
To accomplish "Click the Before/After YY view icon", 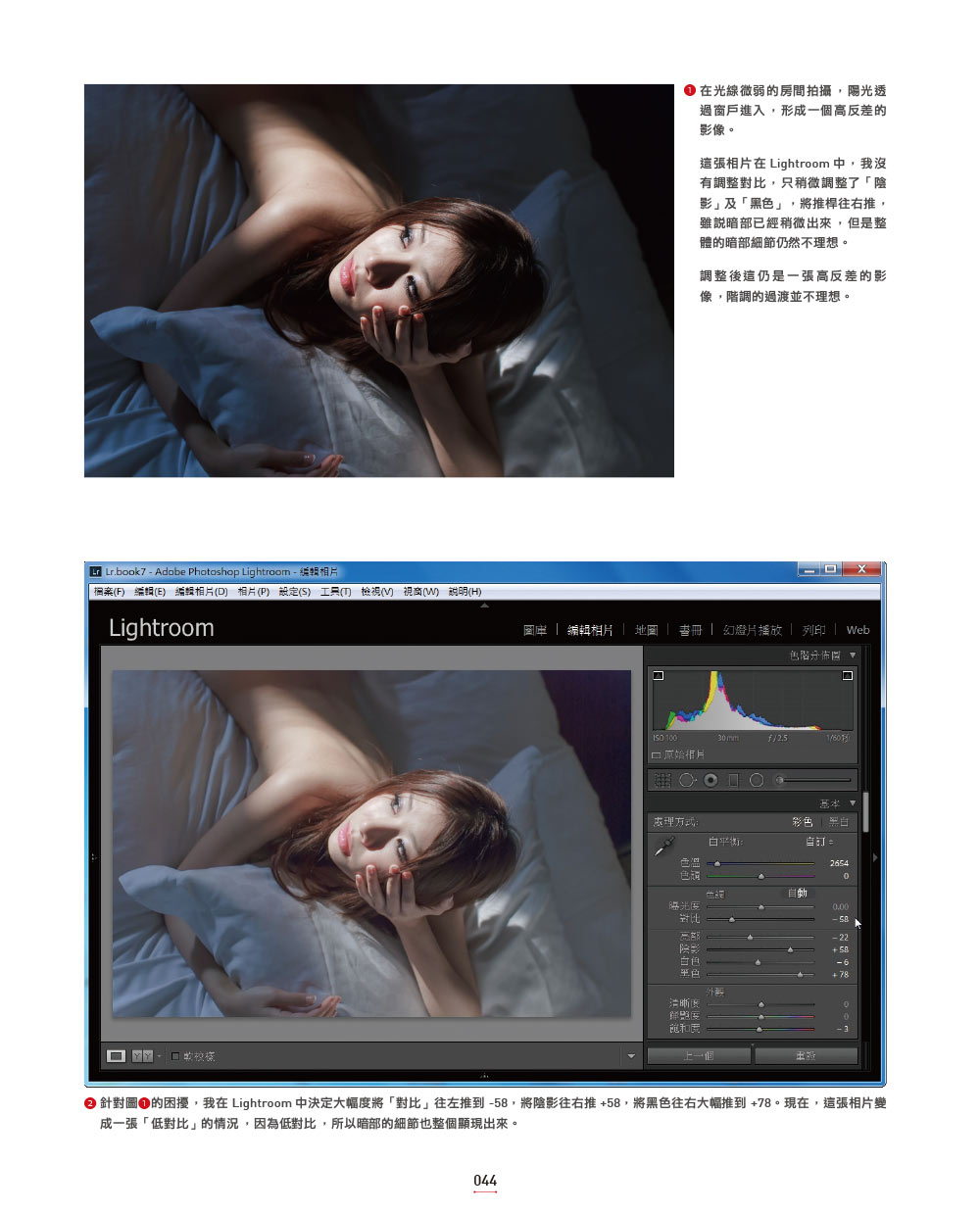I will 142,1055.
